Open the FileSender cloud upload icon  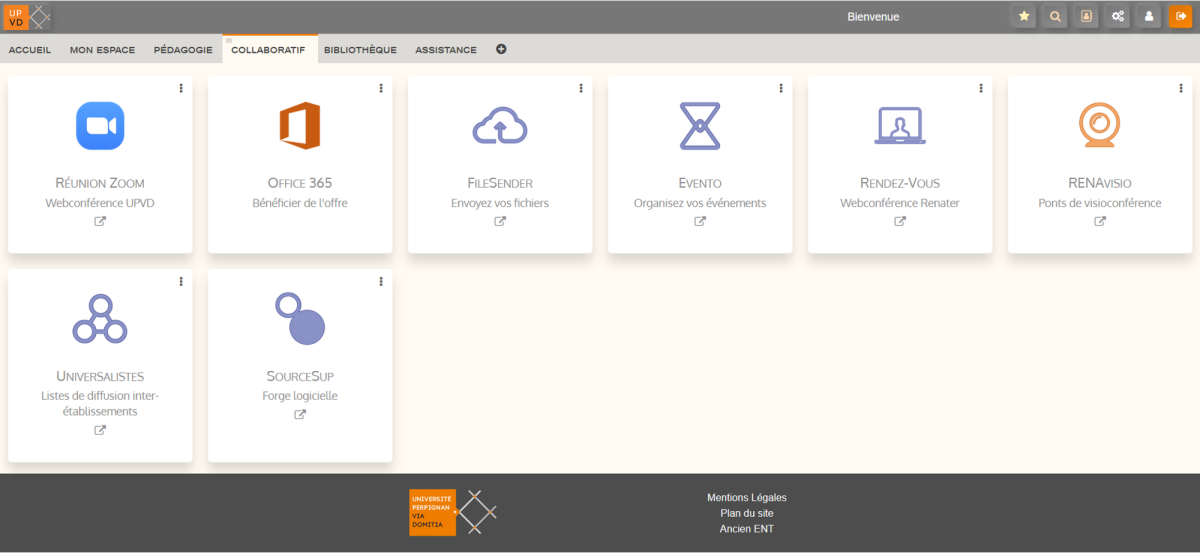click(500, 126)
